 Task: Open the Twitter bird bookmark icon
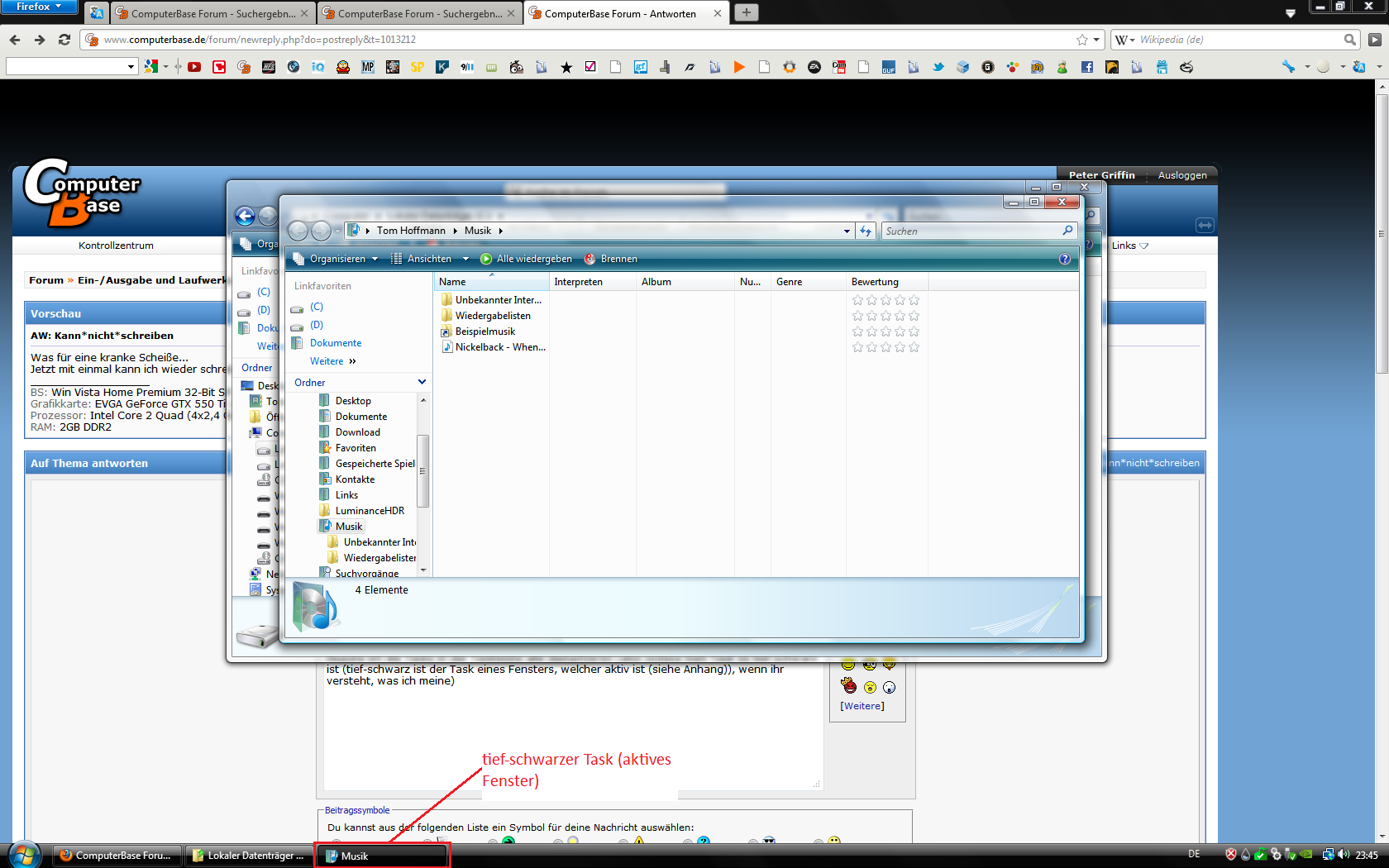pyautogui.click(x=938, y=67)
